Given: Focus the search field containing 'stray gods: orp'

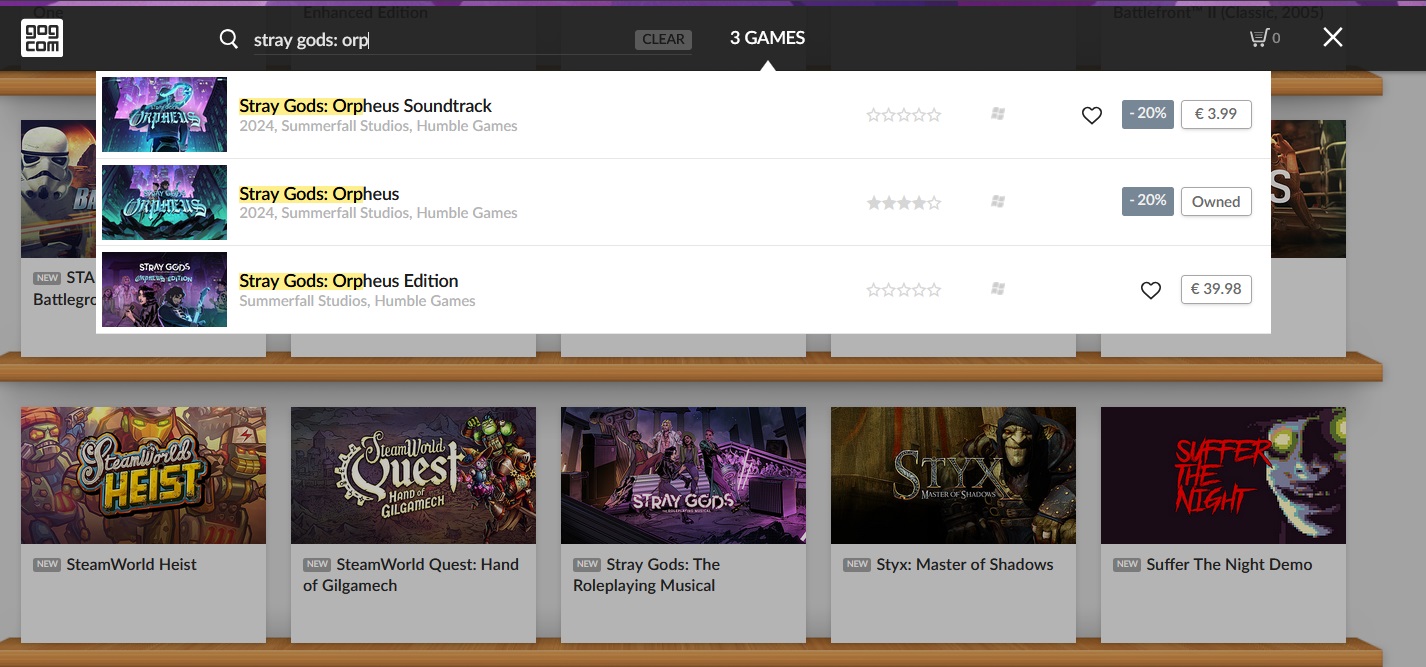Looking at the screenshot, I should click(442, 40).
